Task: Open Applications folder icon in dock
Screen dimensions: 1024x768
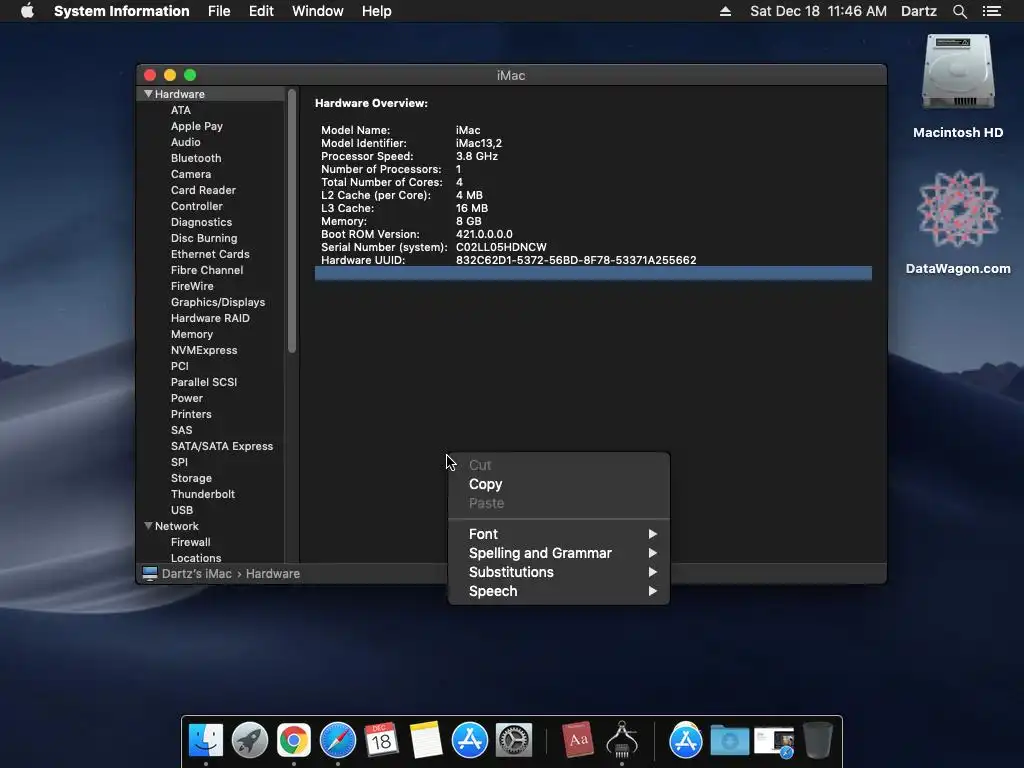Action: click(x=686, y=740)
